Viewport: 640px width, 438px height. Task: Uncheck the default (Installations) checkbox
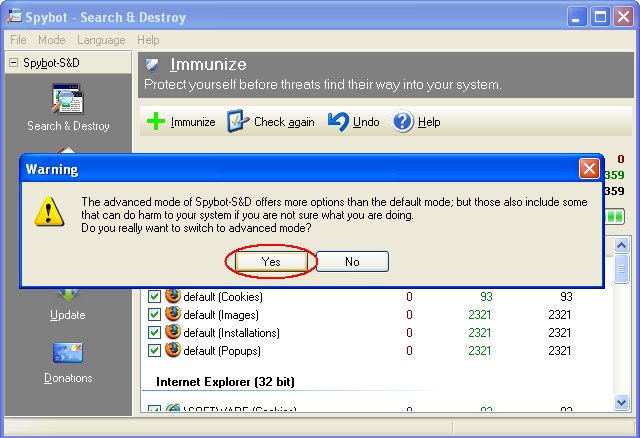(154, 333)
